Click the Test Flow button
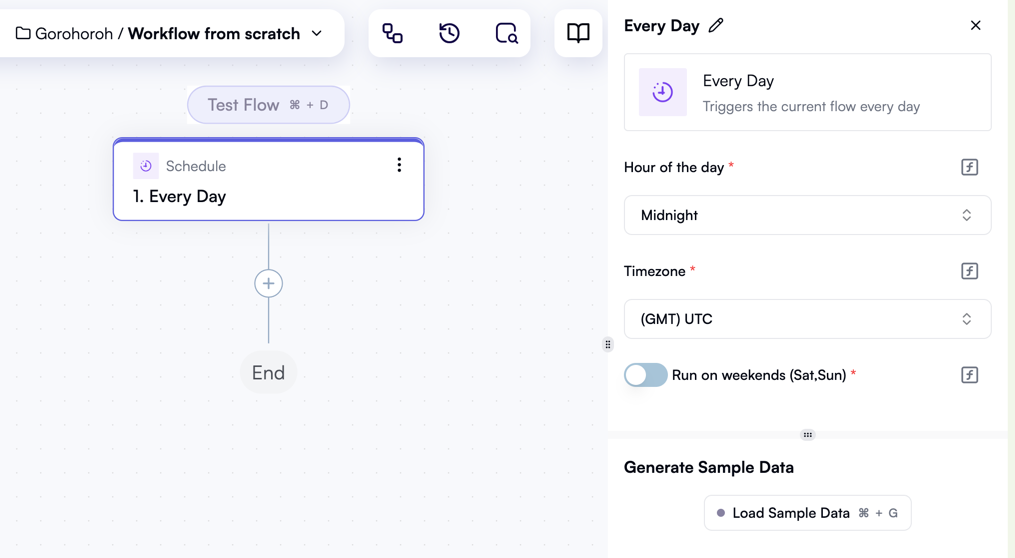This screenshot has width=1015, height=558. pos(269,105)
